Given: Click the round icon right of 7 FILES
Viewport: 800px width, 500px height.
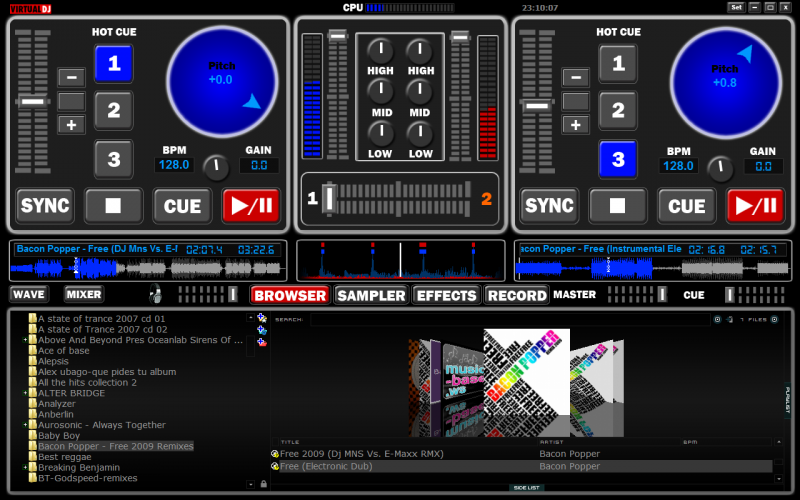Looking at the screenshot, I should click(774, 319).
